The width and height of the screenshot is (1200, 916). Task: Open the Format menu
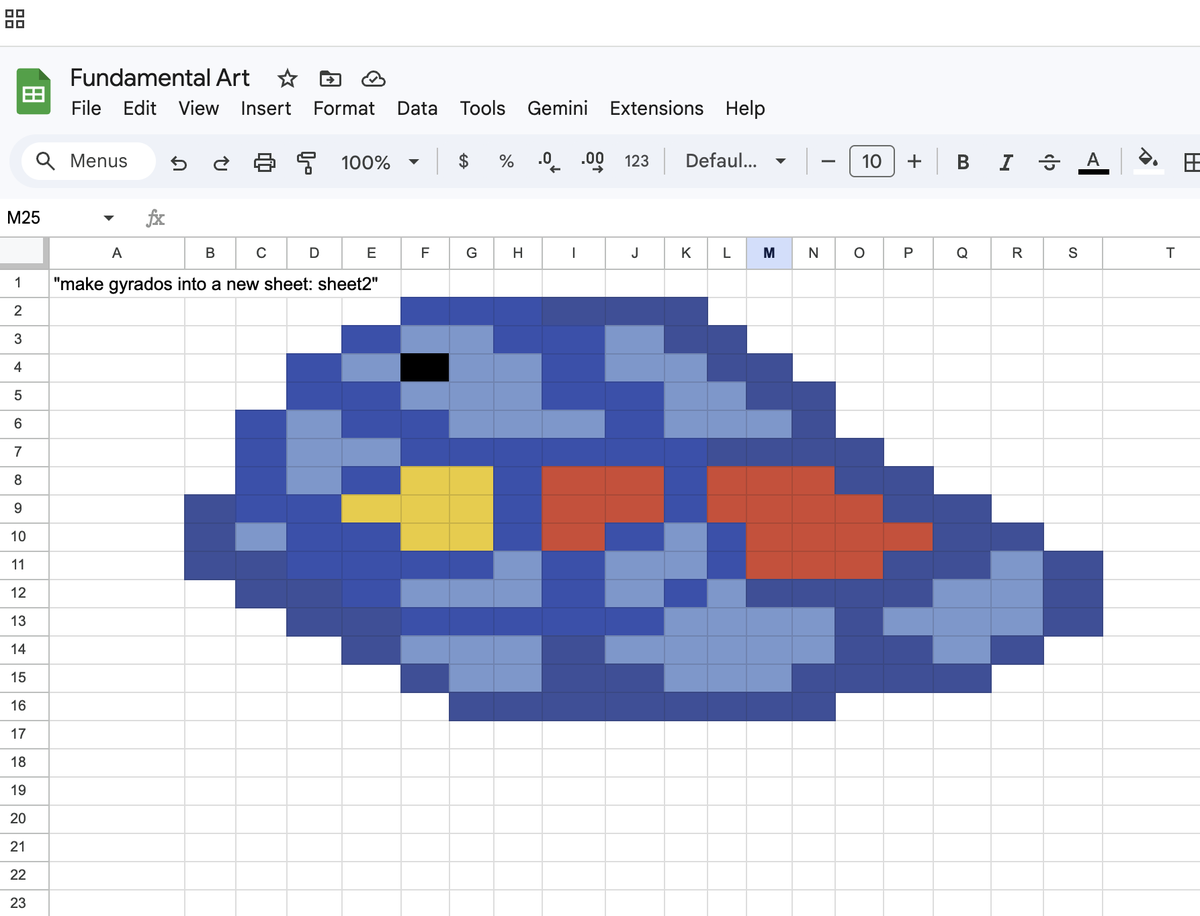[x=344, y=108]
